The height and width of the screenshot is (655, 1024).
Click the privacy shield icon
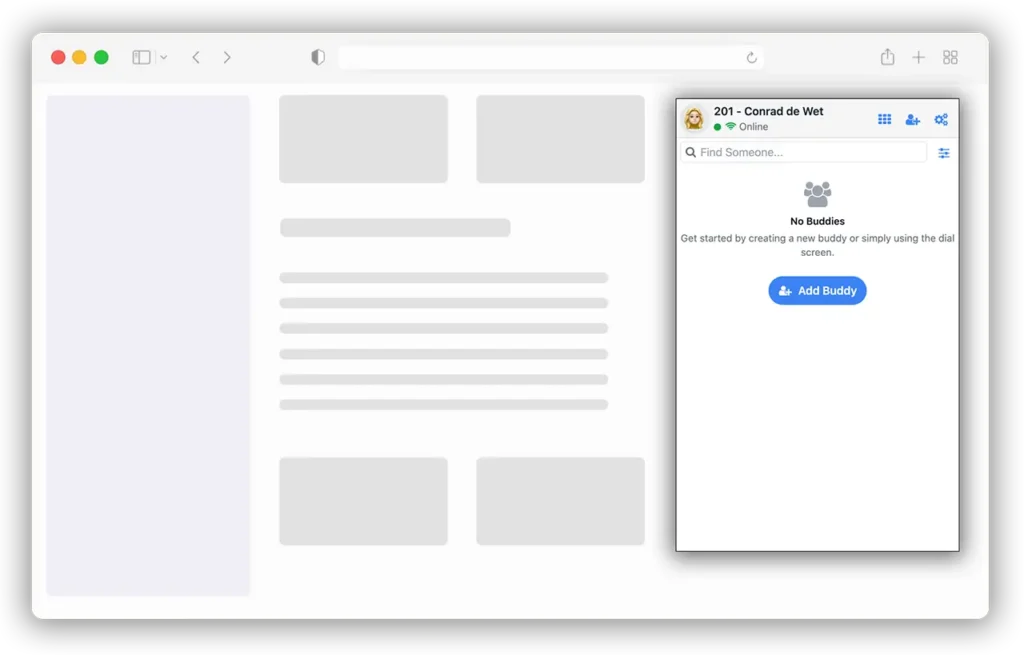pyautogui.click(x=318, y=57)
